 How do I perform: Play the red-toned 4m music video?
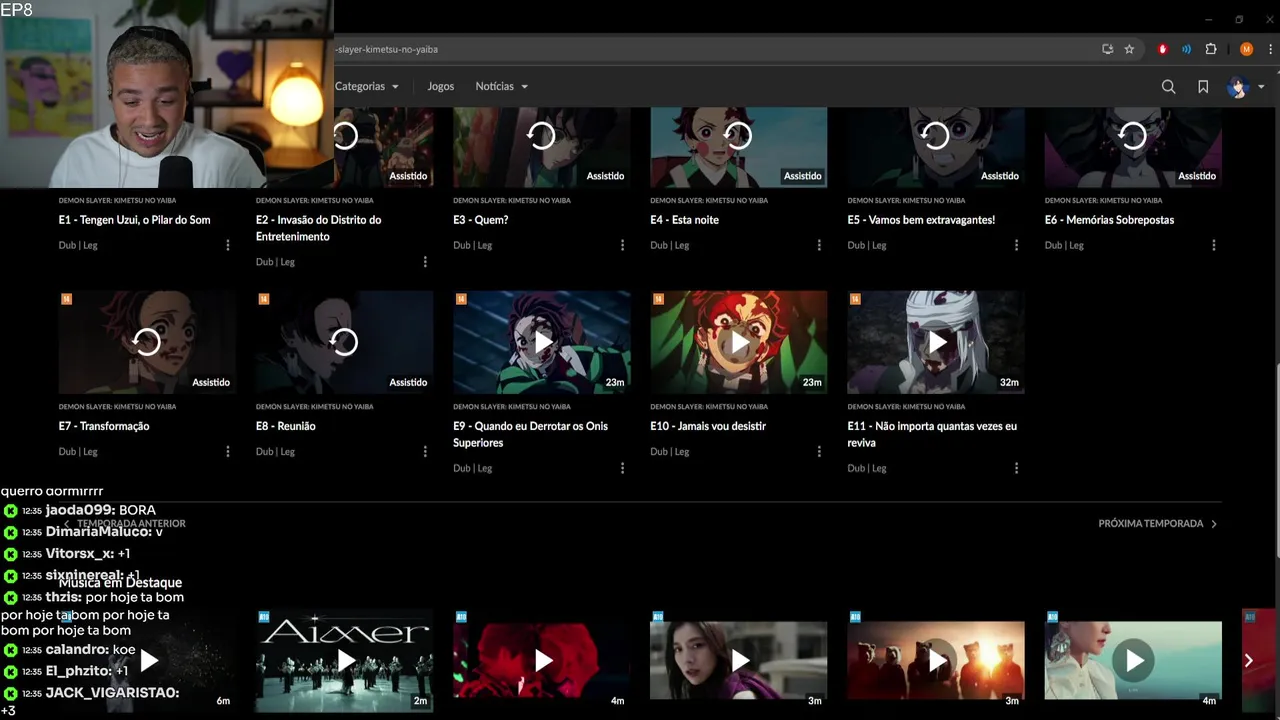[541, 660]
